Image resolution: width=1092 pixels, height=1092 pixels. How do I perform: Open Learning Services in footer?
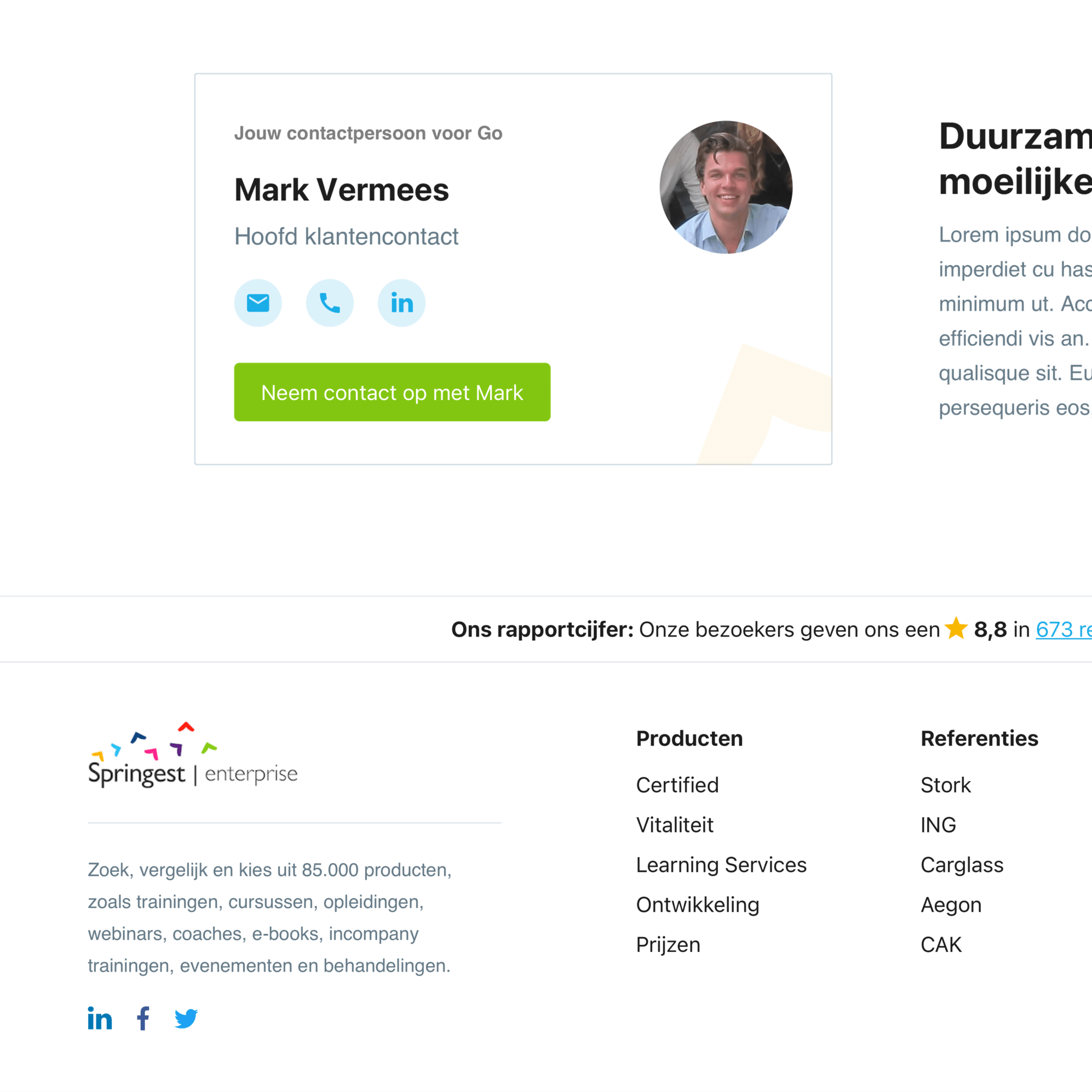pos(721,865)
